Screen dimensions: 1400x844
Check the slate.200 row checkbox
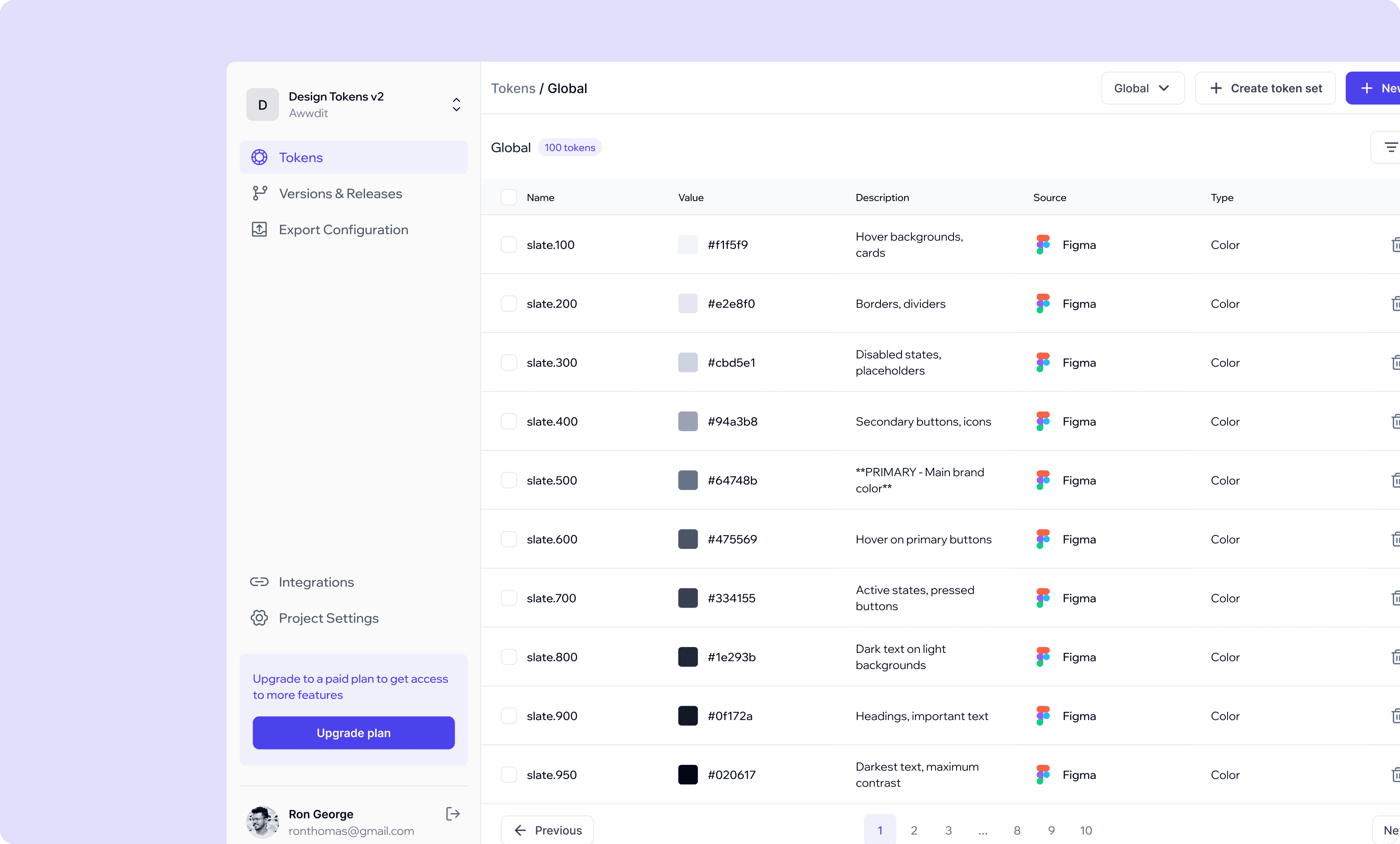[508, 304]
